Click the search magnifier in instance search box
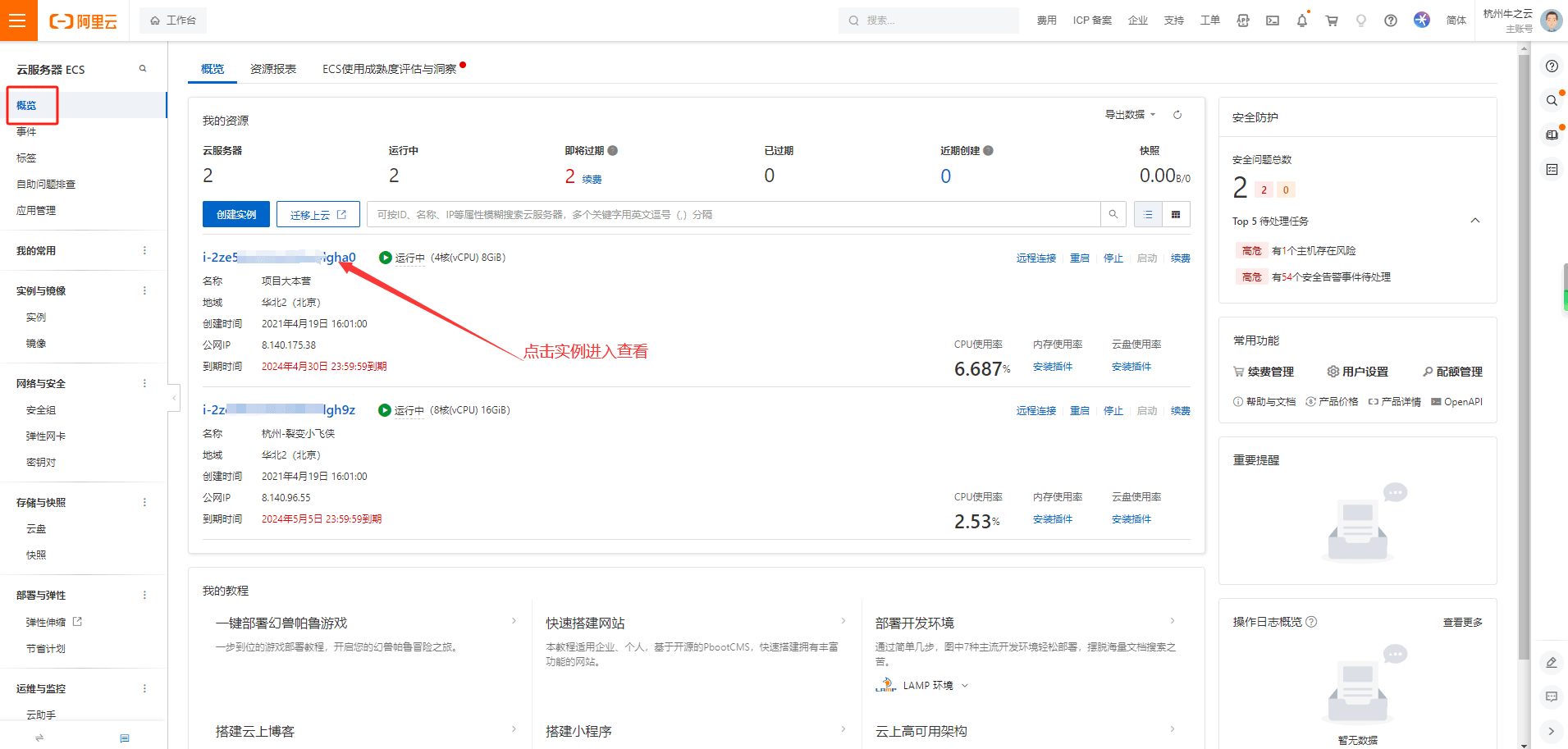The height and width of the screenshot is (749, 1568). pyautogui.click(x=1113, y=214)
